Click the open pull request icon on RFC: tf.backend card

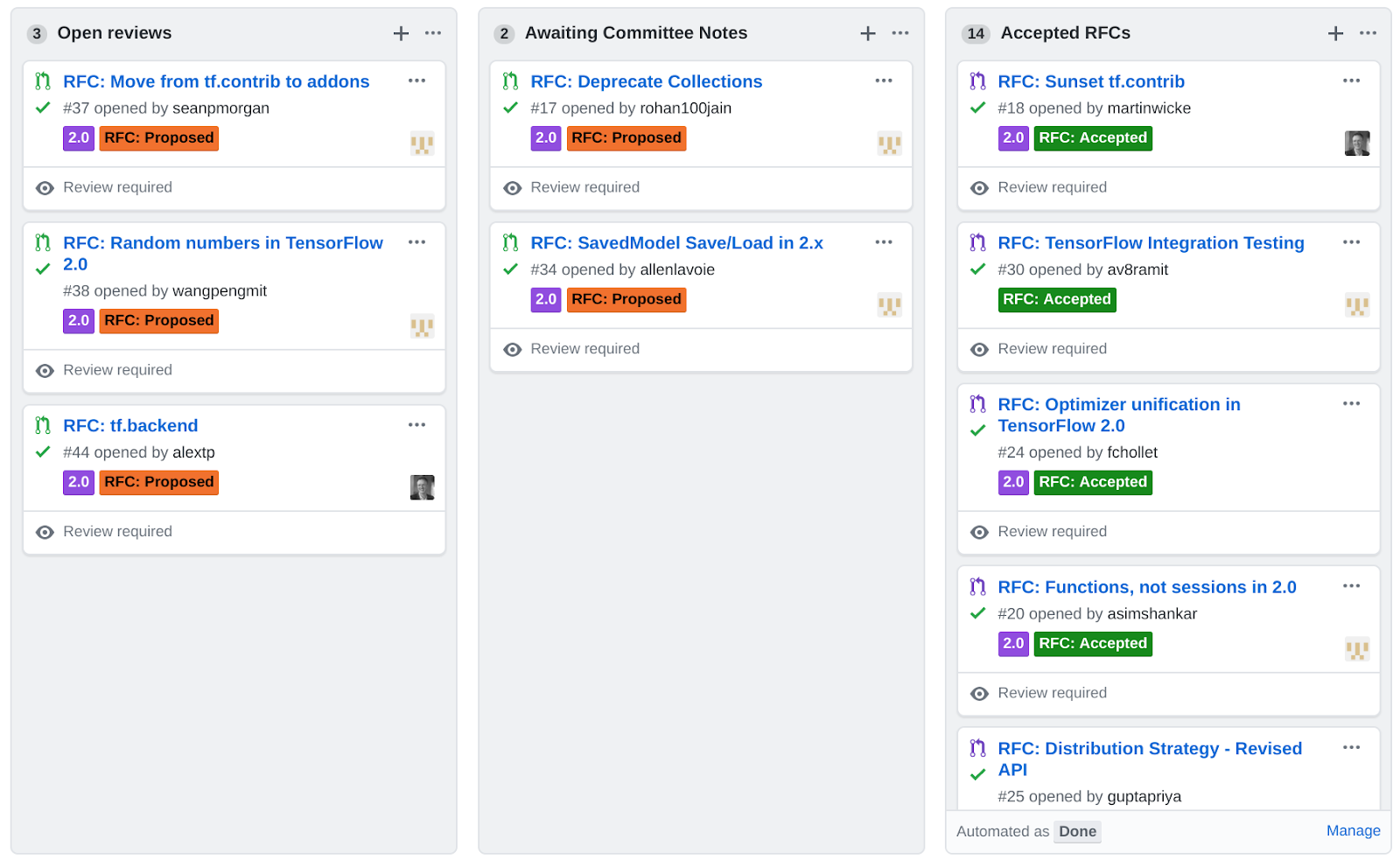pos(42,425)
